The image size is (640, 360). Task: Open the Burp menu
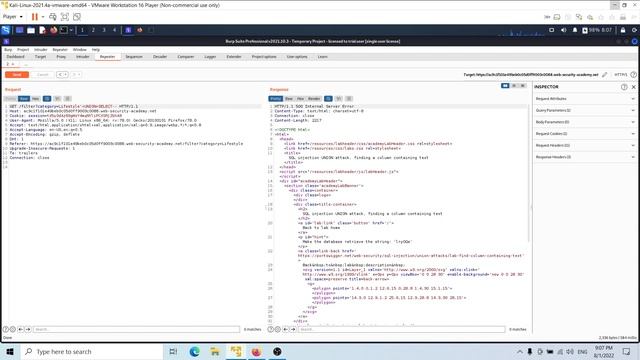pyautogui.click(x=8, y=49)
